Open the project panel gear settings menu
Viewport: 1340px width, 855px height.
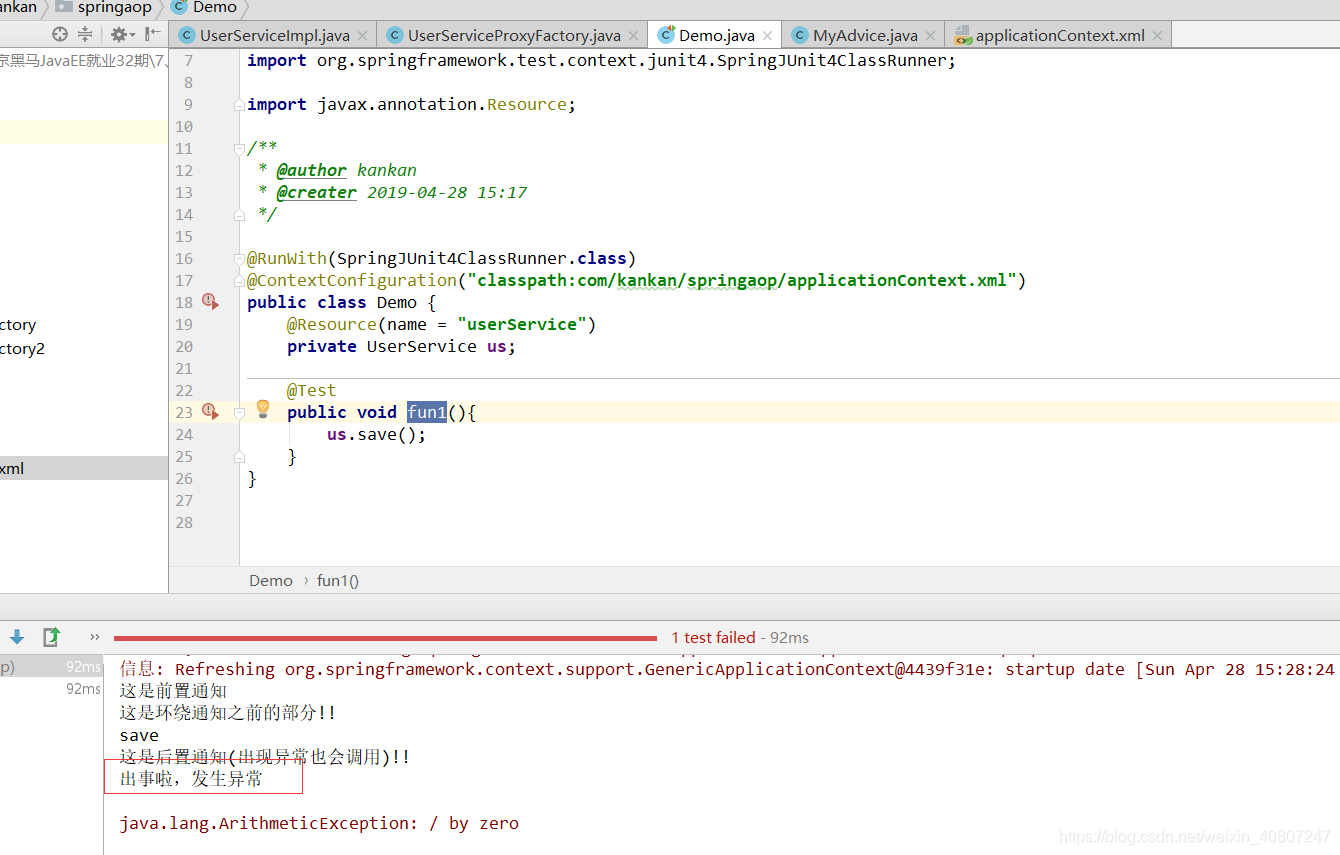point(122,34)
